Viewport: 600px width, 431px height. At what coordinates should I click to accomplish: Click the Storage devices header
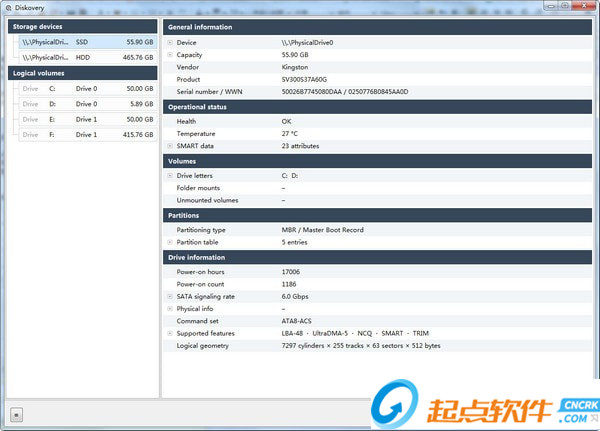(x=82, y=26)
